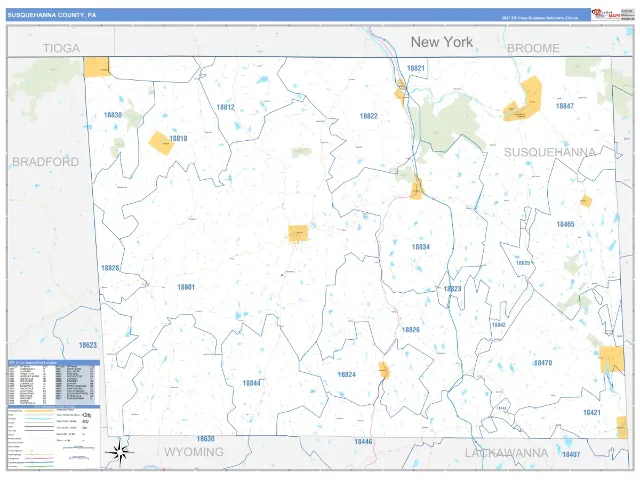Select ZIP code label 18821
The height and width of the screenshot is (480, 640).
coord(416,68)
